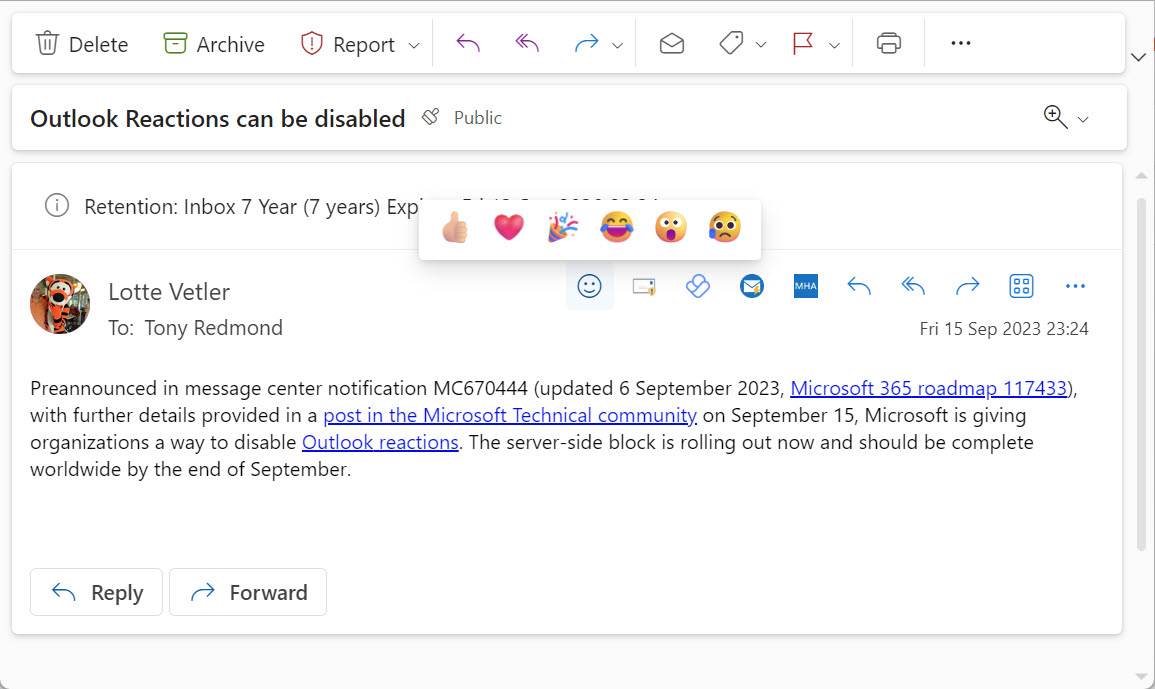Click top toolbar Reply arrow icon
The width and height of the screenshot is (1155, 689).
click(x=468, y=43)
